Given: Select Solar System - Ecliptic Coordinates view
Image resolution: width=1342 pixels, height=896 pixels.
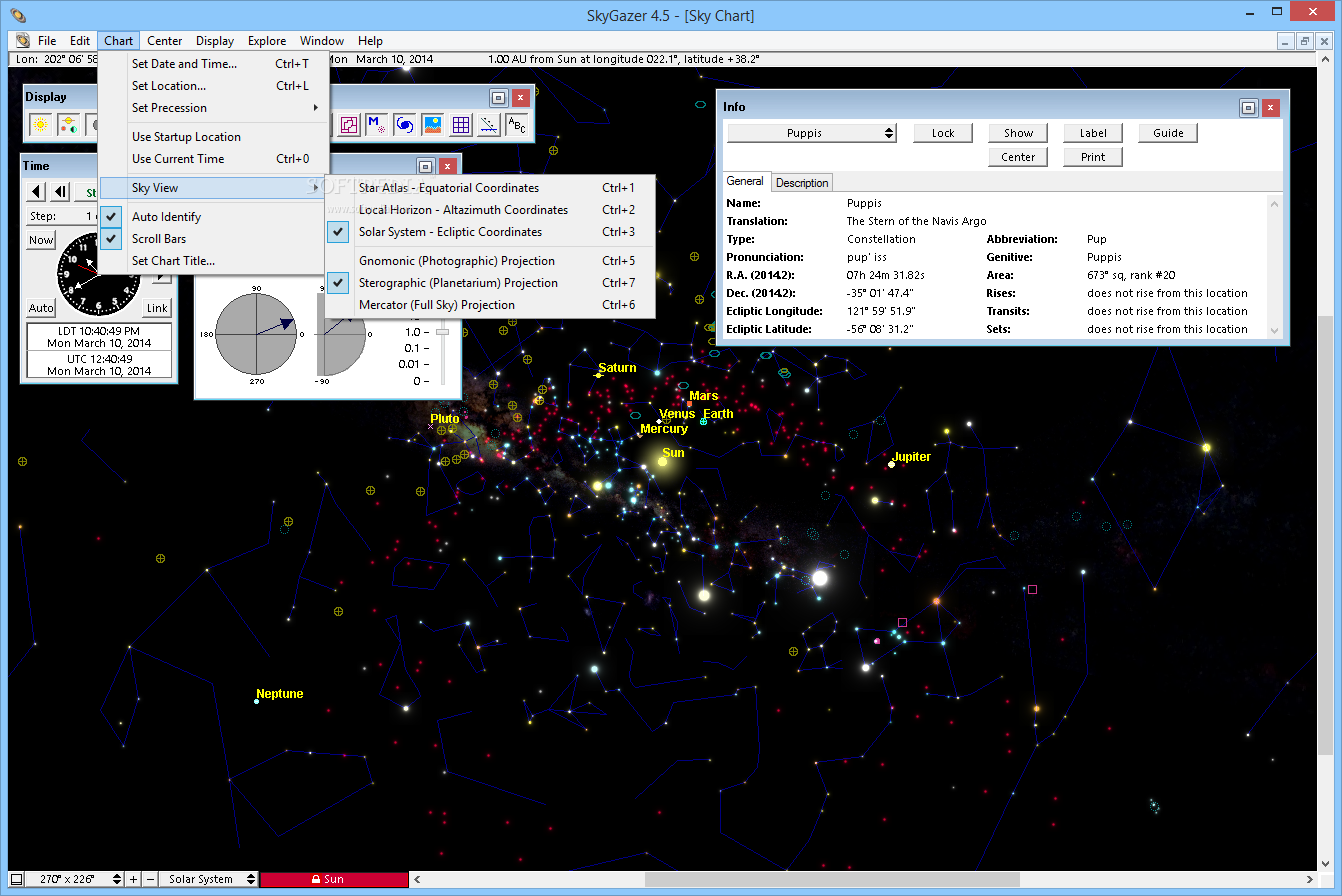Looking at the screenshot, I should 490,232.
